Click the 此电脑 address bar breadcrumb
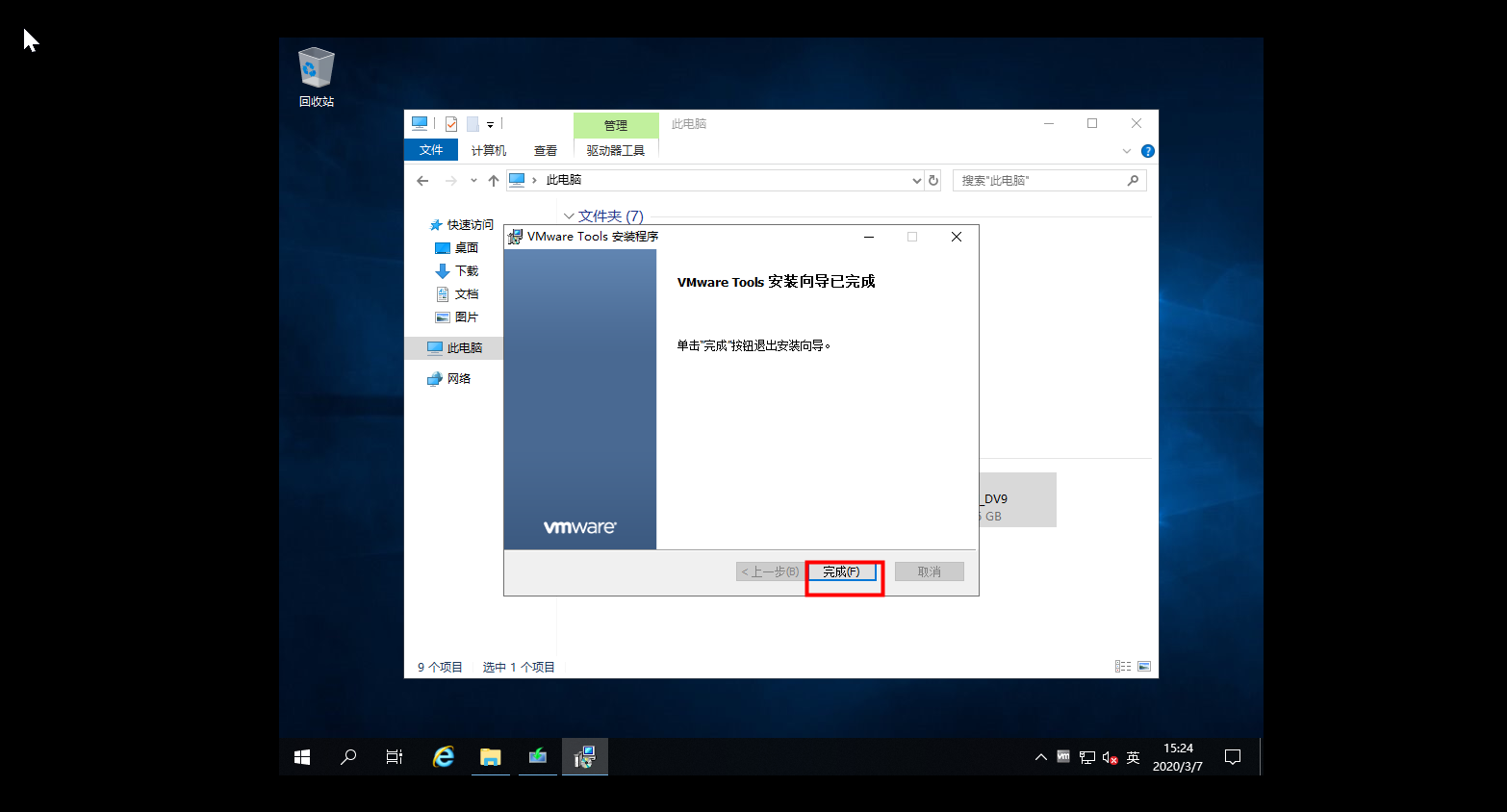This screenshot has width=1507, height=812. [x=564, y=180]
